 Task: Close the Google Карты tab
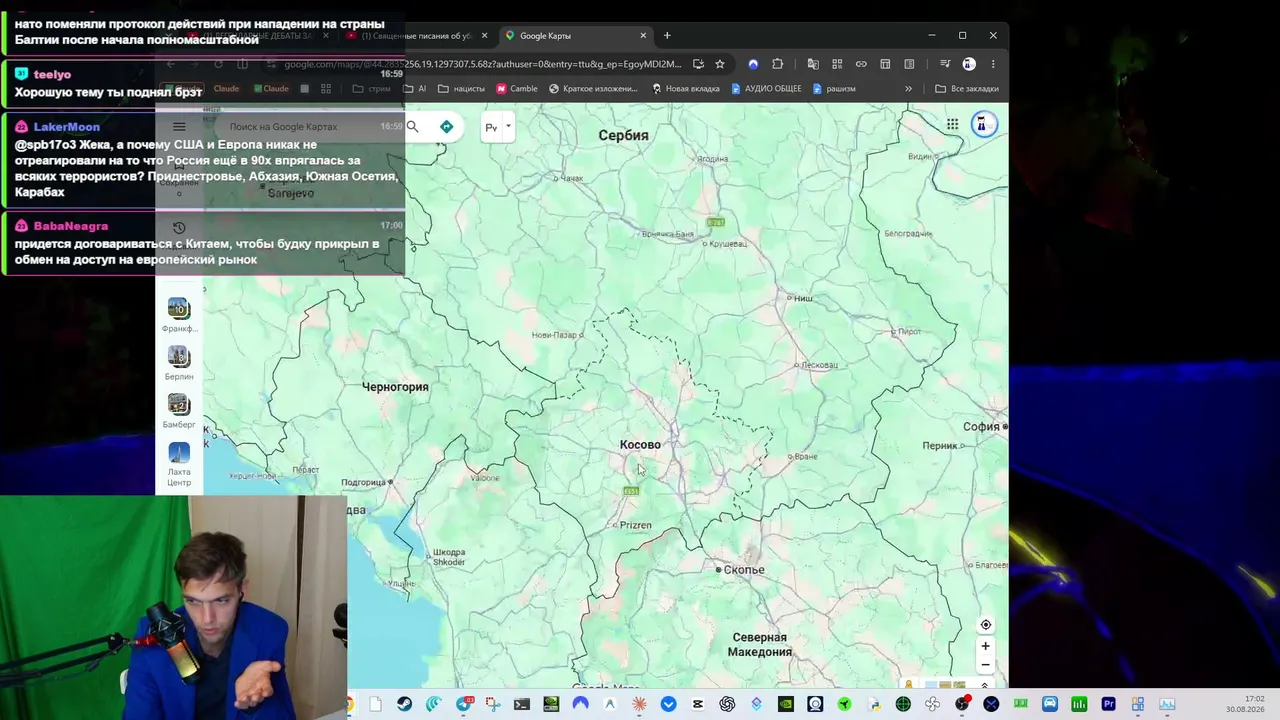tap(643, 36)
